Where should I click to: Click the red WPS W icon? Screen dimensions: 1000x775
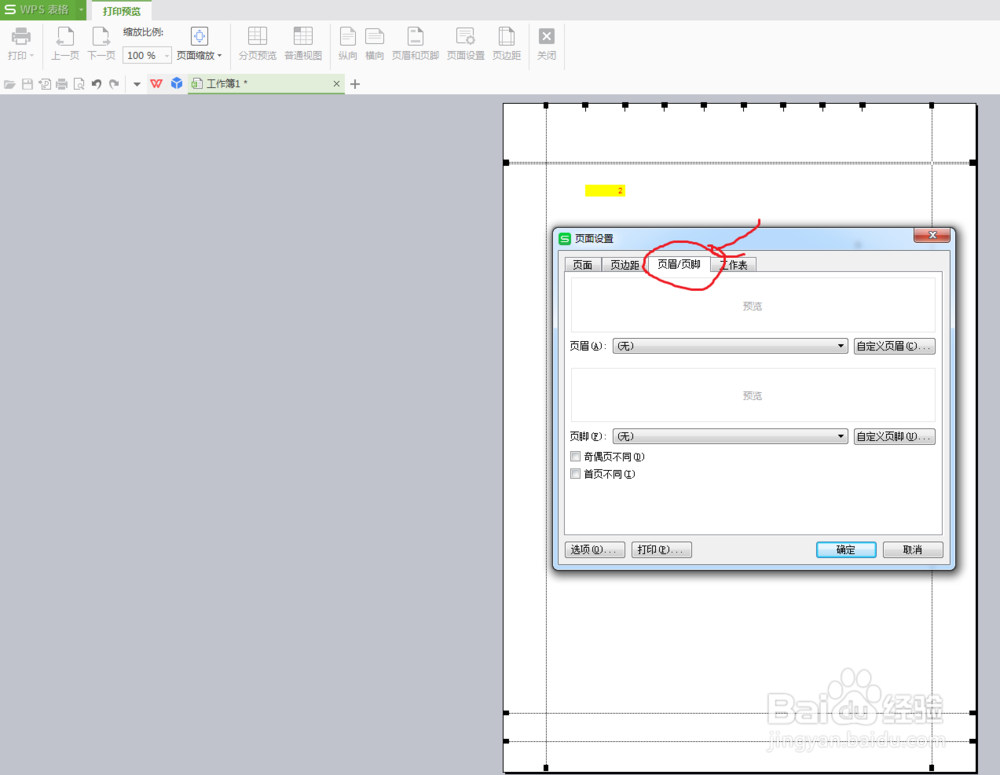pyautogui.click(x=156, y=84)
